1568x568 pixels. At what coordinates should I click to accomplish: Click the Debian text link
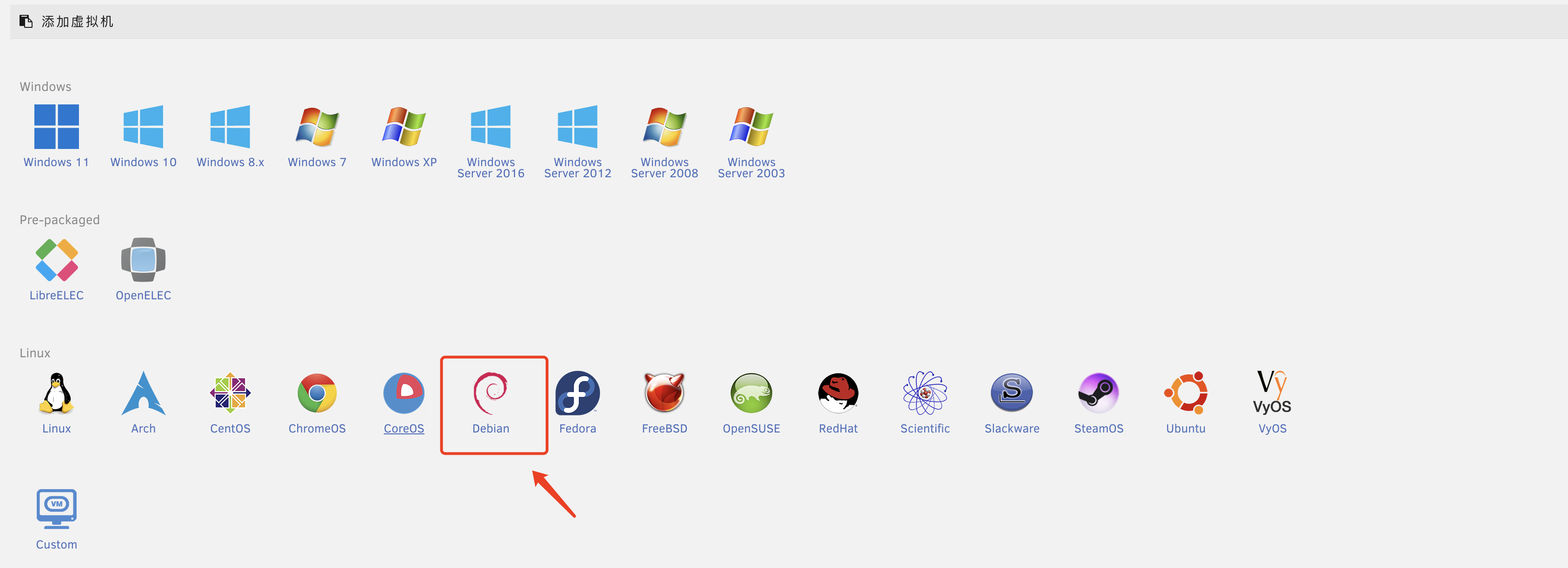490,429
